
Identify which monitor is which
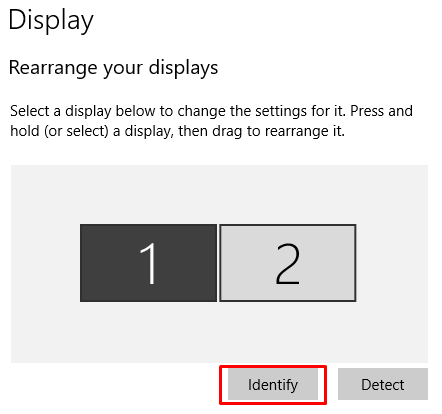[273, 385]
